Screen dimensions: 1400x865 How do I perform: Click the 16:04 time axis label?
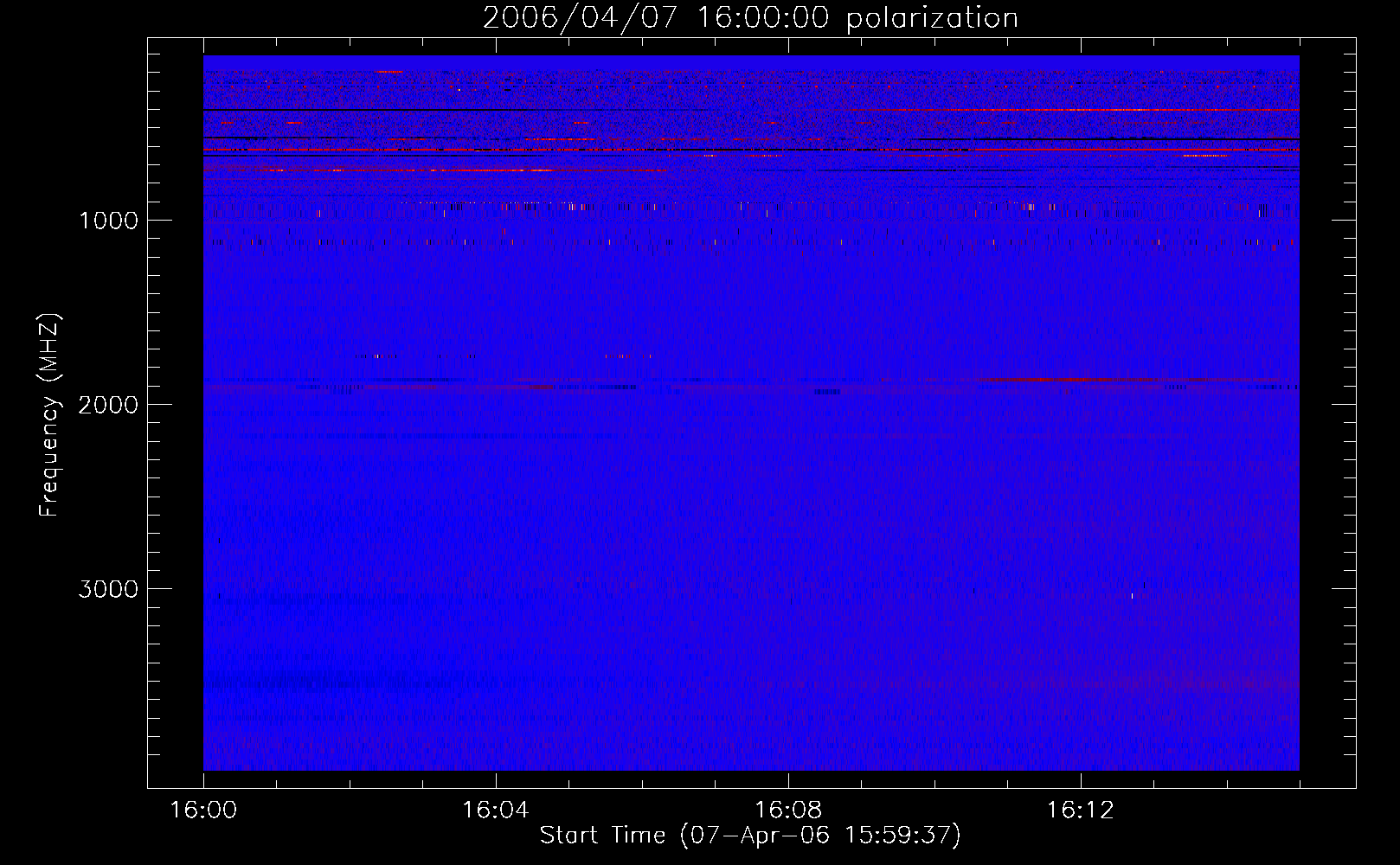pyautogui.click(x=495, y=811)
